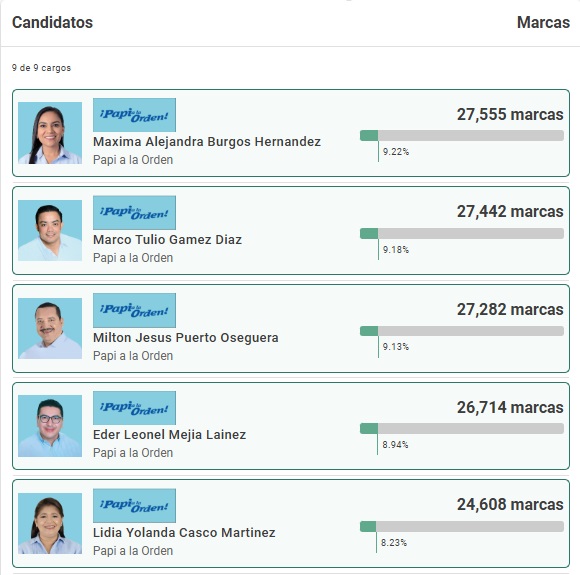This screenshot has width=580, height=575.
Task: Click Milton Jesus Puerto Oseguera's candidate photo
Action: [50, 328]
